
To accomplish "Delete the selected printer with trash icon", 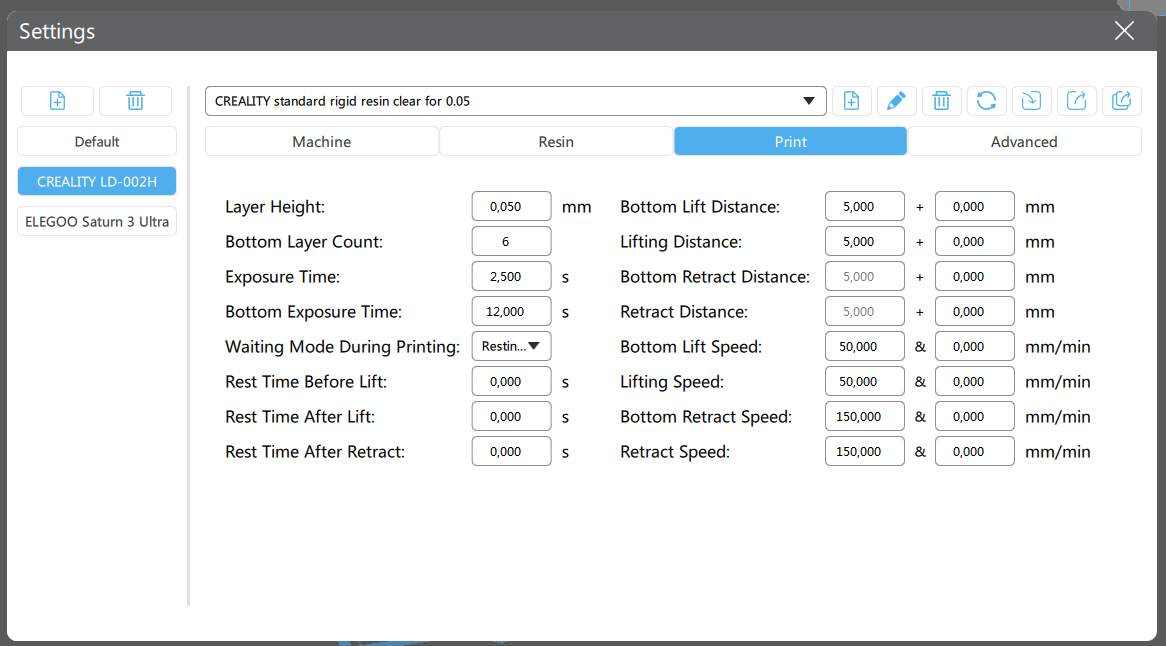I will click(x=135, y=101).
